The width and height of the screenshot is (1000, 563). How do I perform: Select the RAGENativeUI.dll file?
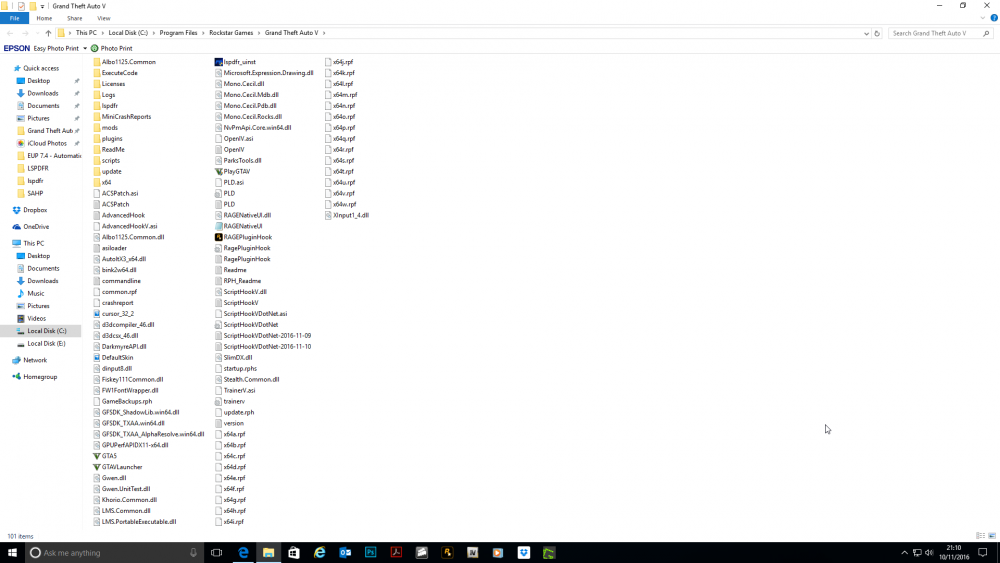coord(243,216)
